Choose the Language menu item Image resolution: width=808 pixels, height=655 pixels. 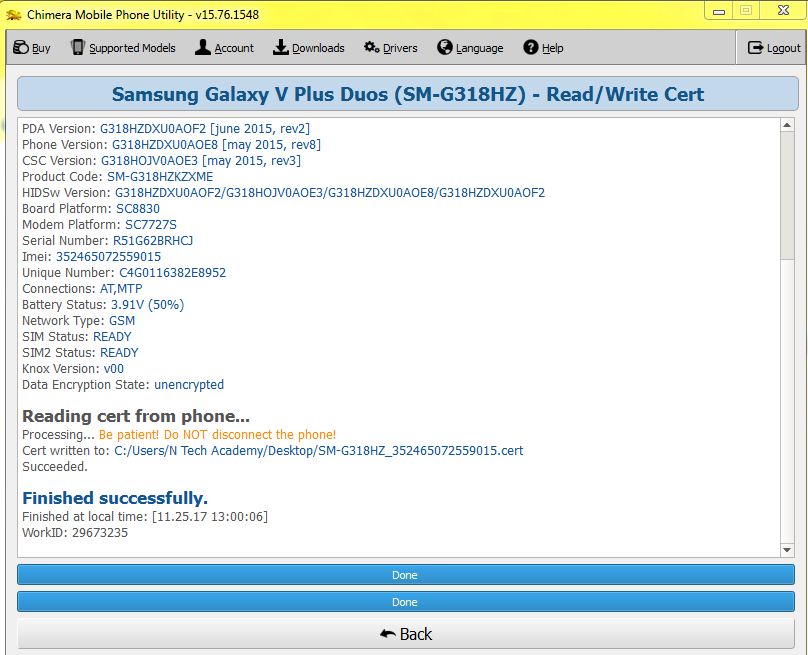(479, 48)
